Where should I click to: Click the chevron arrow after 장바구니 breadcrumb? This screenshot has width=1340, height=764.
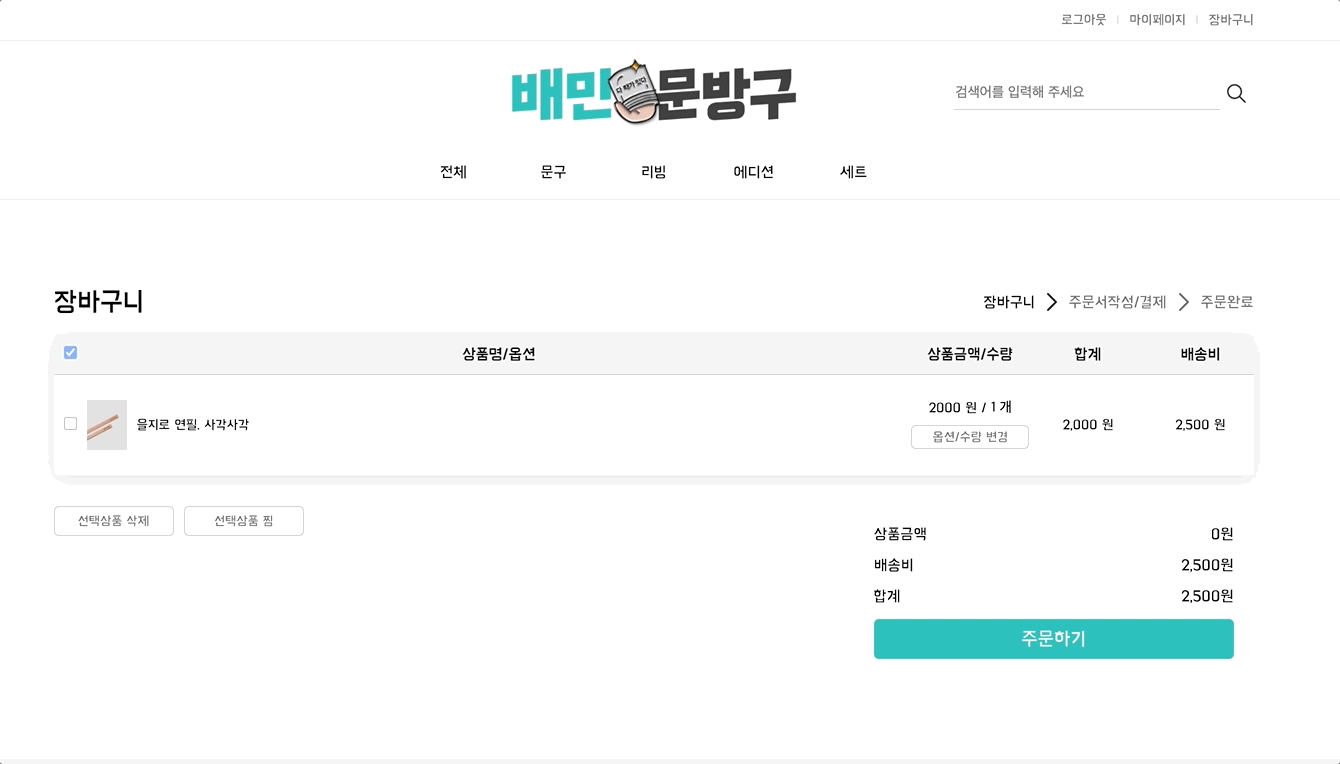[x=1051, y=302]
